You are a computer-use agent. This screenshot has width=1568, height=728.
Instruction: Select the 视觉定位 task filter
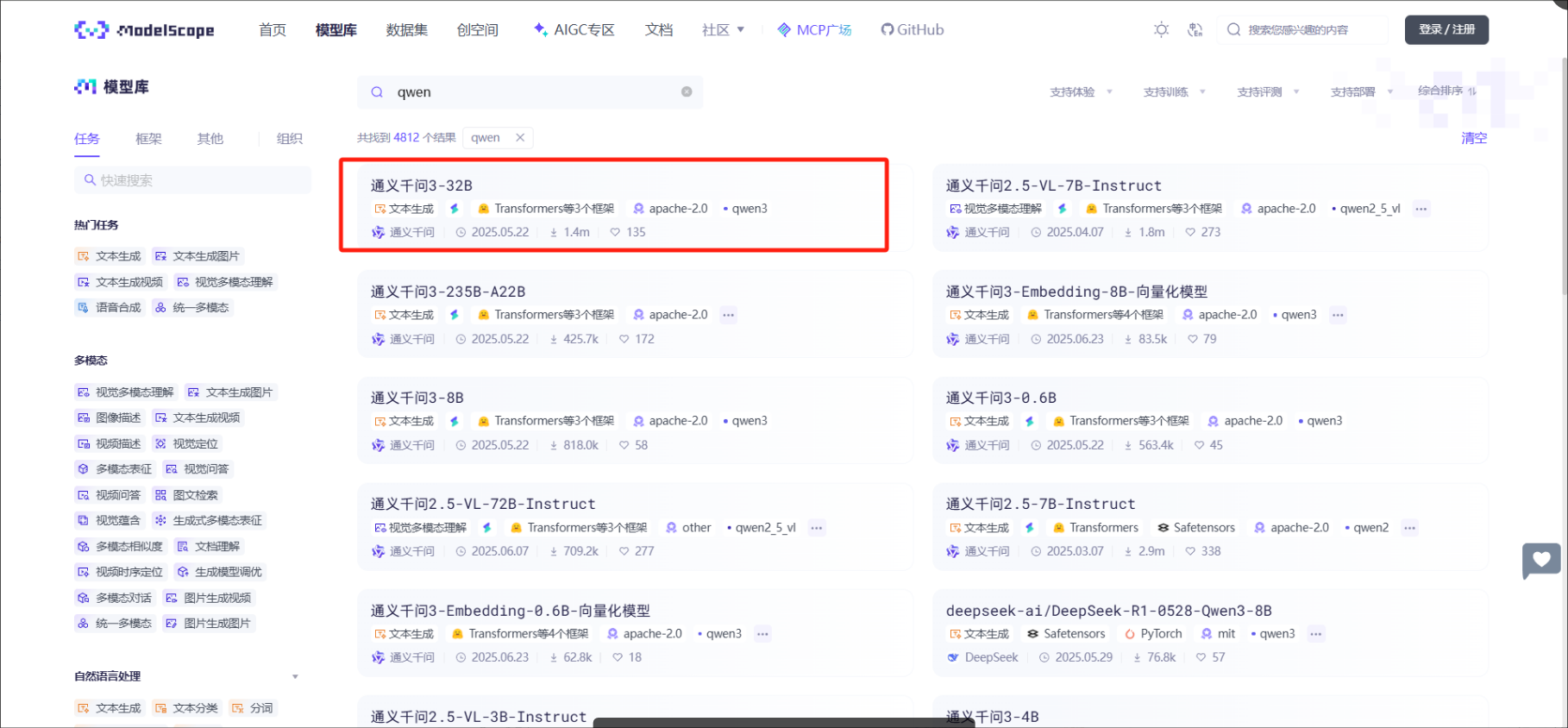[186, 443]
